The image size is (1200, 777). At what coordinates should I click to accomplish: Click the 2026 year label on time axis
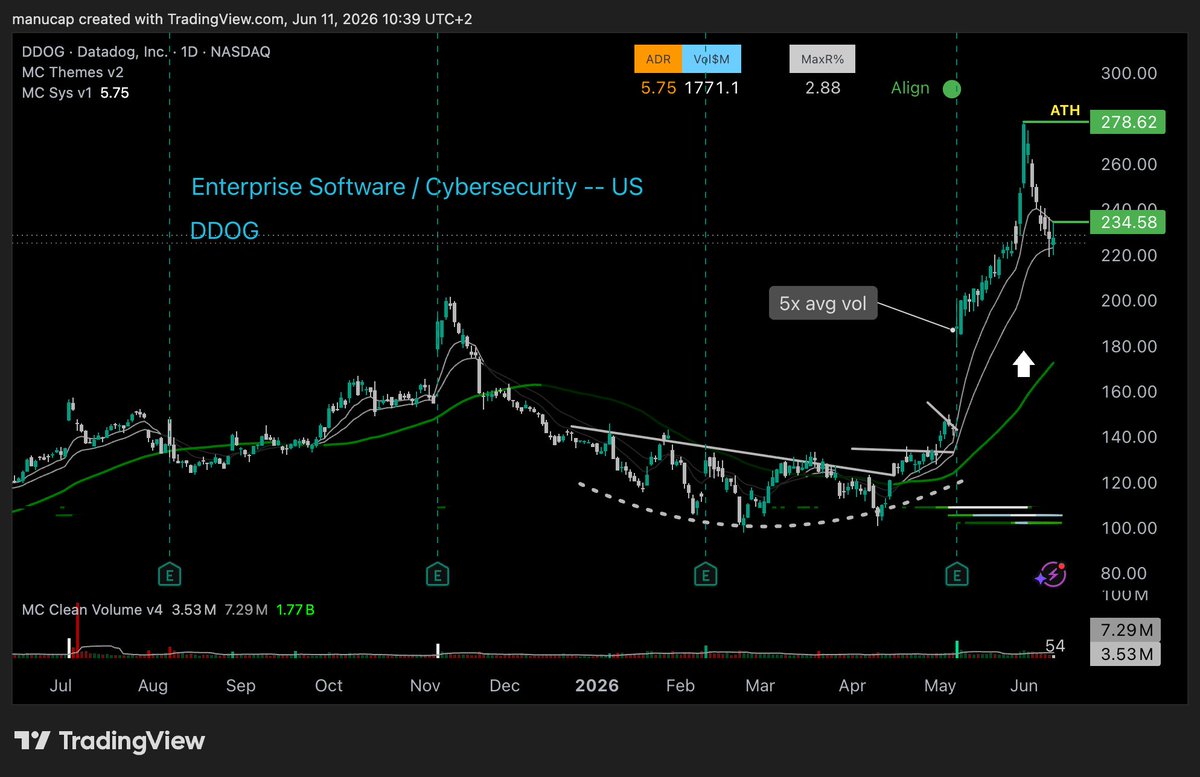click(x=597, y=686)
